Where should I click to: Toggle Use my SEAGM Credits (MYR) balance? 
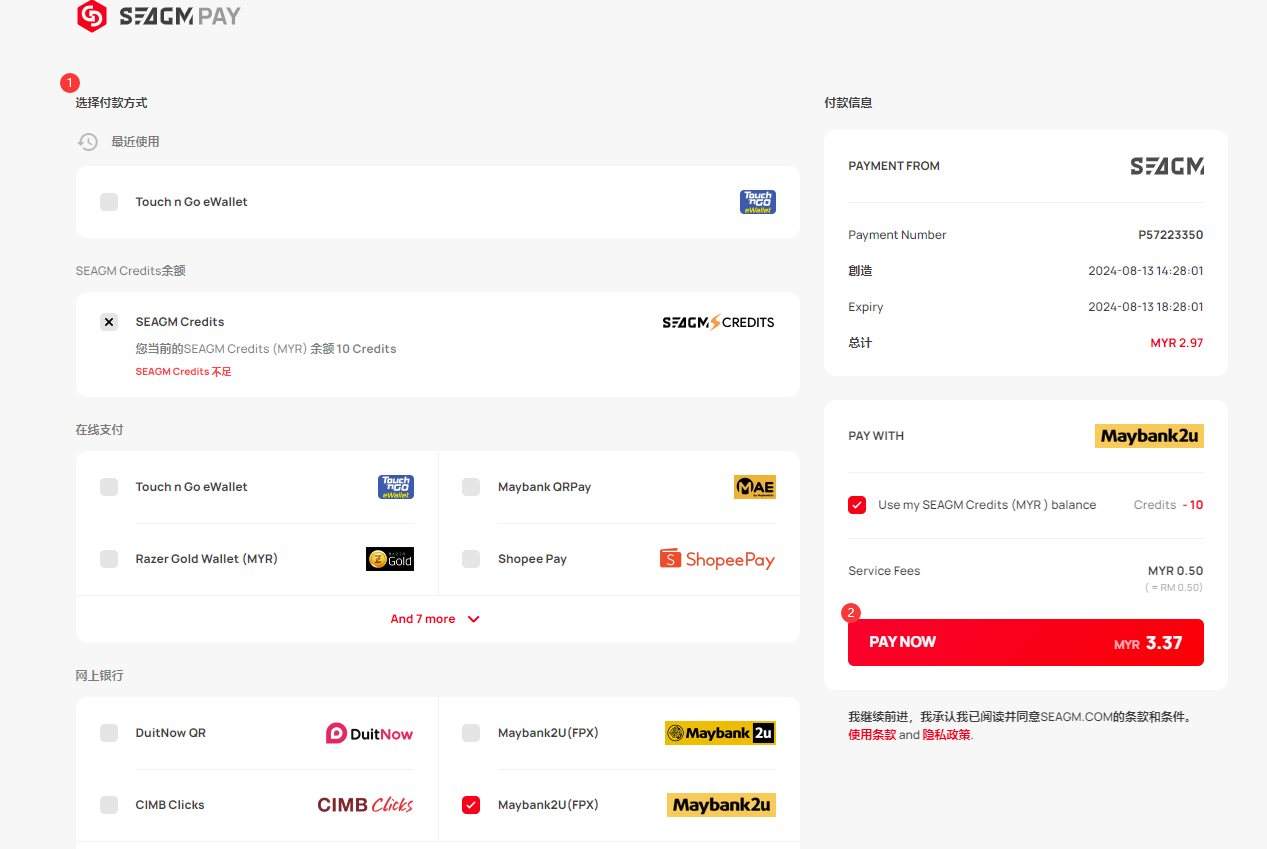[857, 505]
